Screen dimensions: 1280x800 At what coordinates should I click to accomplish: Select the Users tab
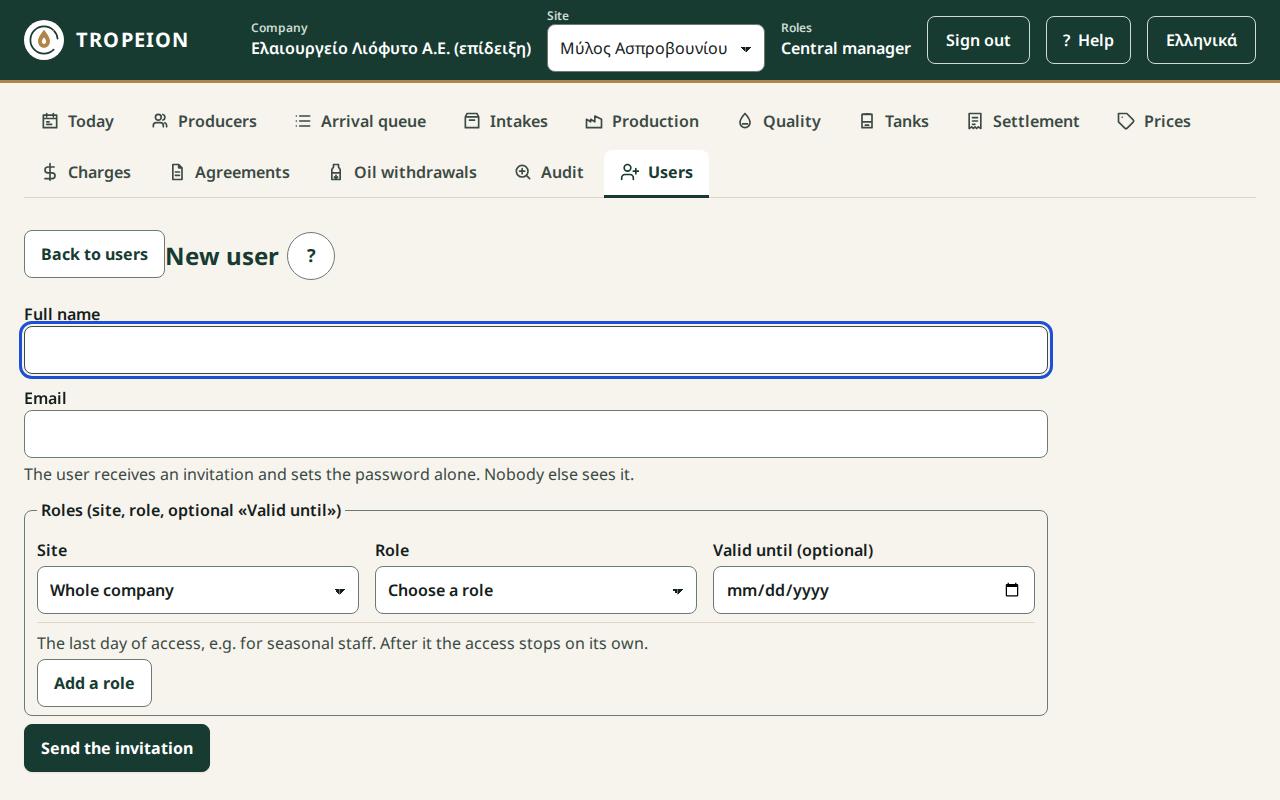pyautogui.click(x=656, y=172)
